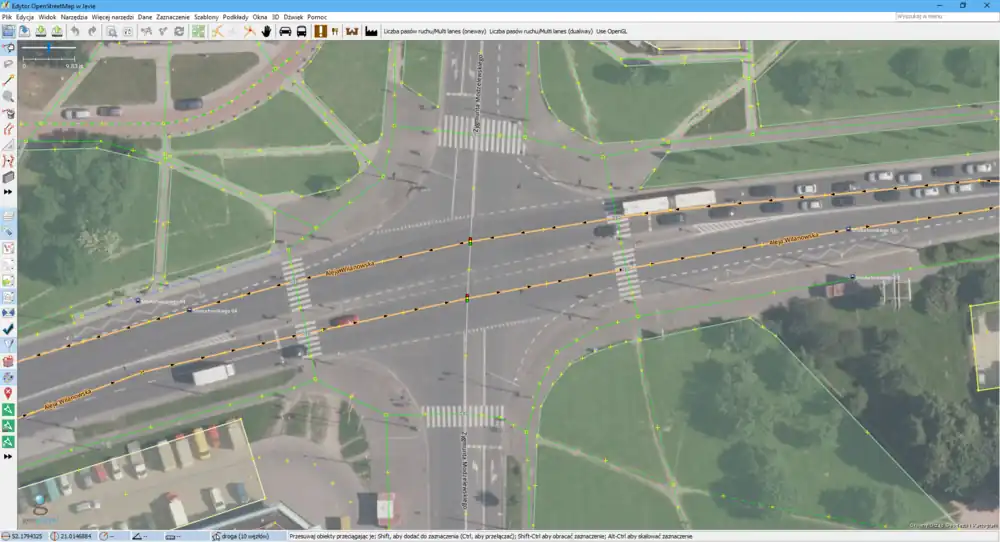The height and width of the screenshot is (542, 1000).
Task: Toggle the Layers panel in left sidebar
Action: [8, 215]
